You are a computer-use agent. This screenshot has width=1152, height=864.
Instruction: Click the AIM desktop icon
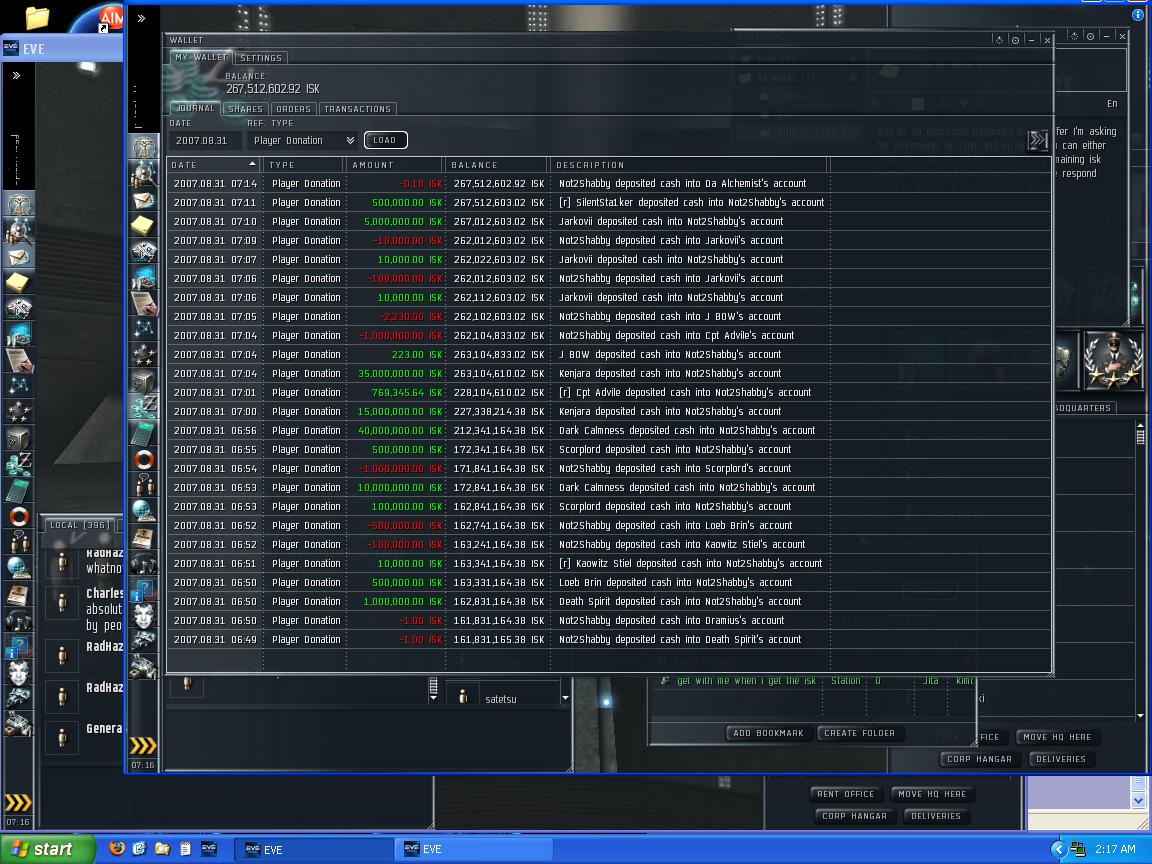103,18
